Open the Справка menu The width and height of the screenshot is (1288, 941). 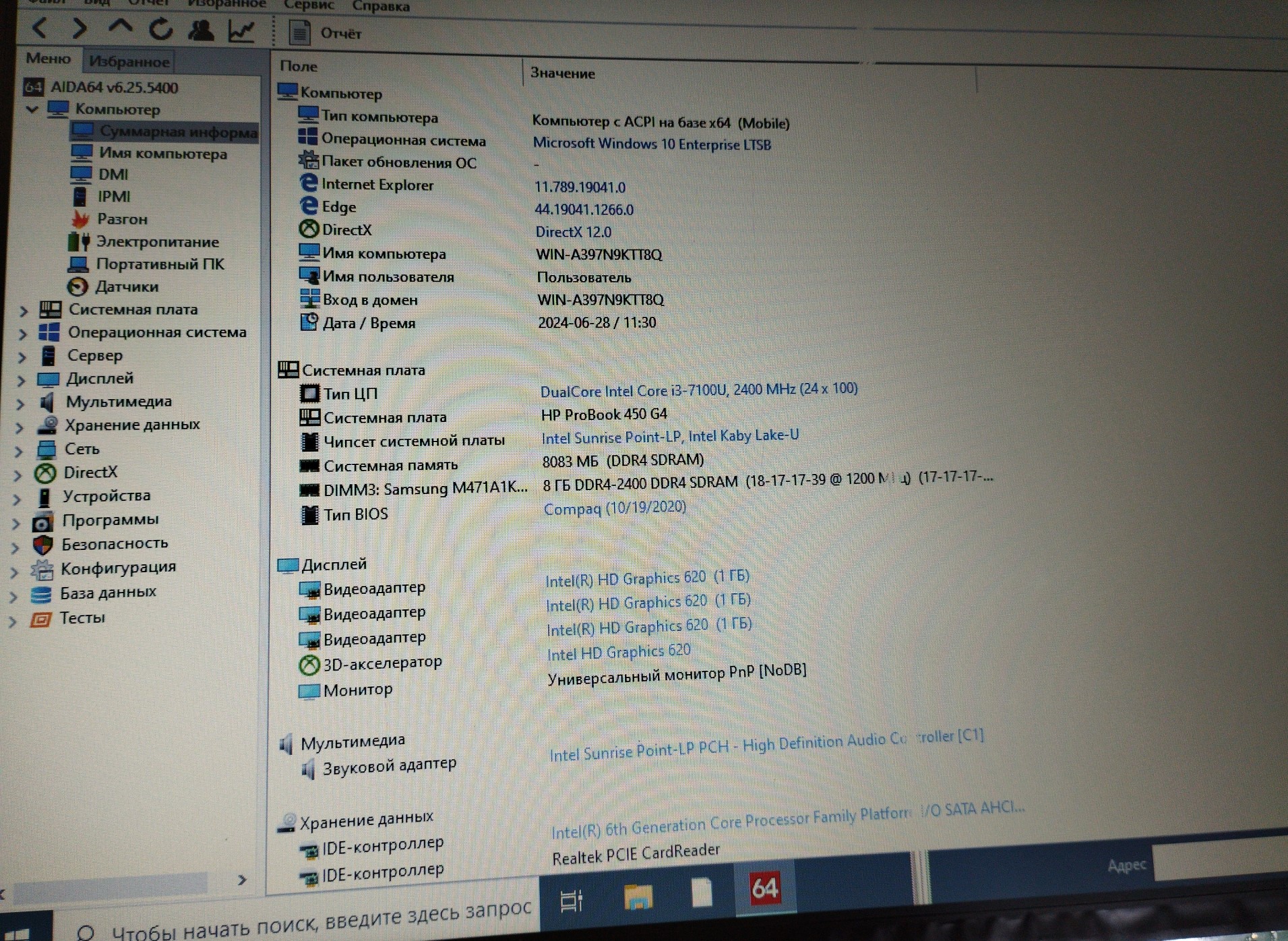(381, 6)
